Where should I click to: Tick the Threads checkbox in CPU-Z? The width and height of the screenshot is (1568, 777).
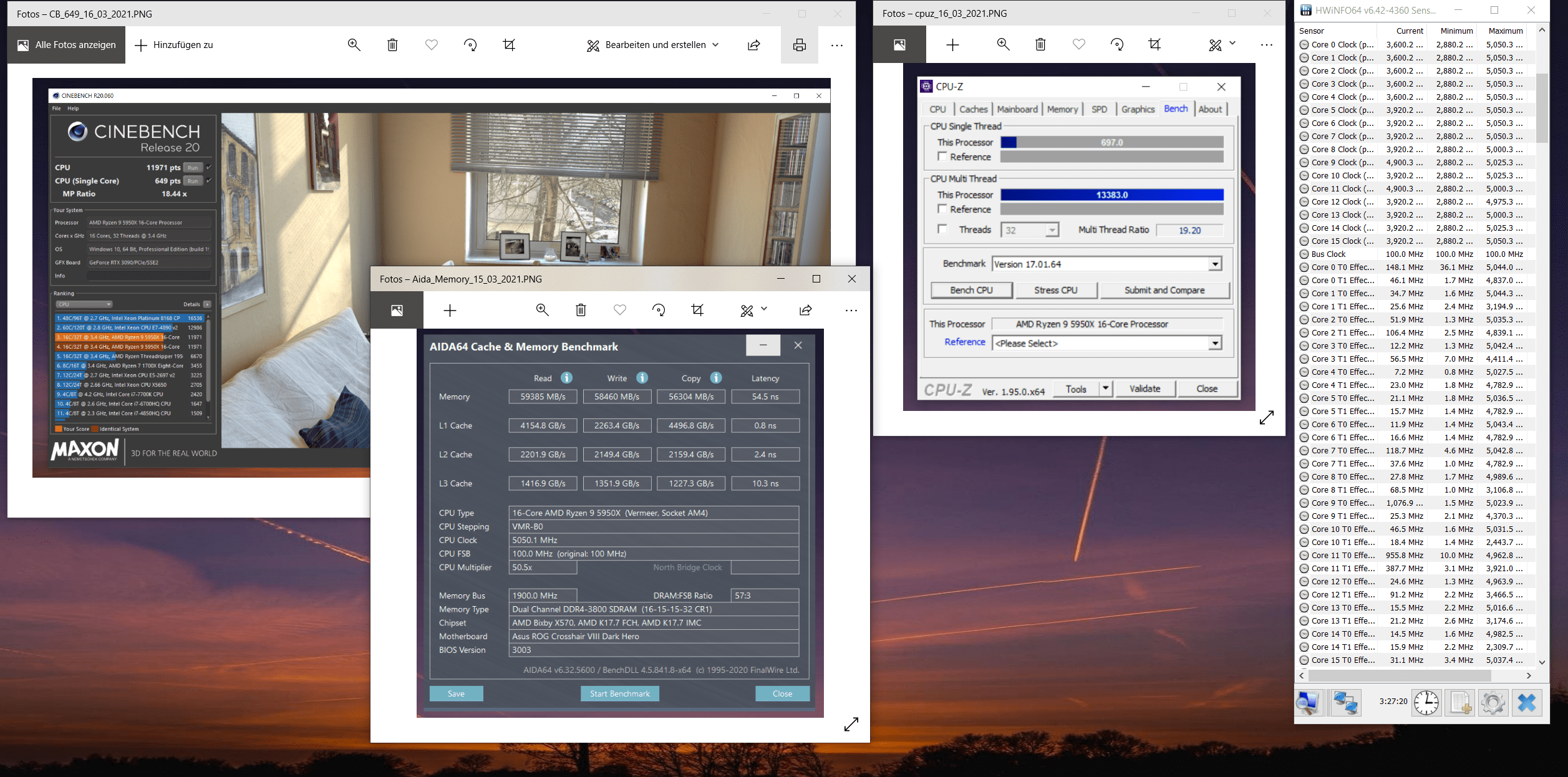click(x=942, y=229)
